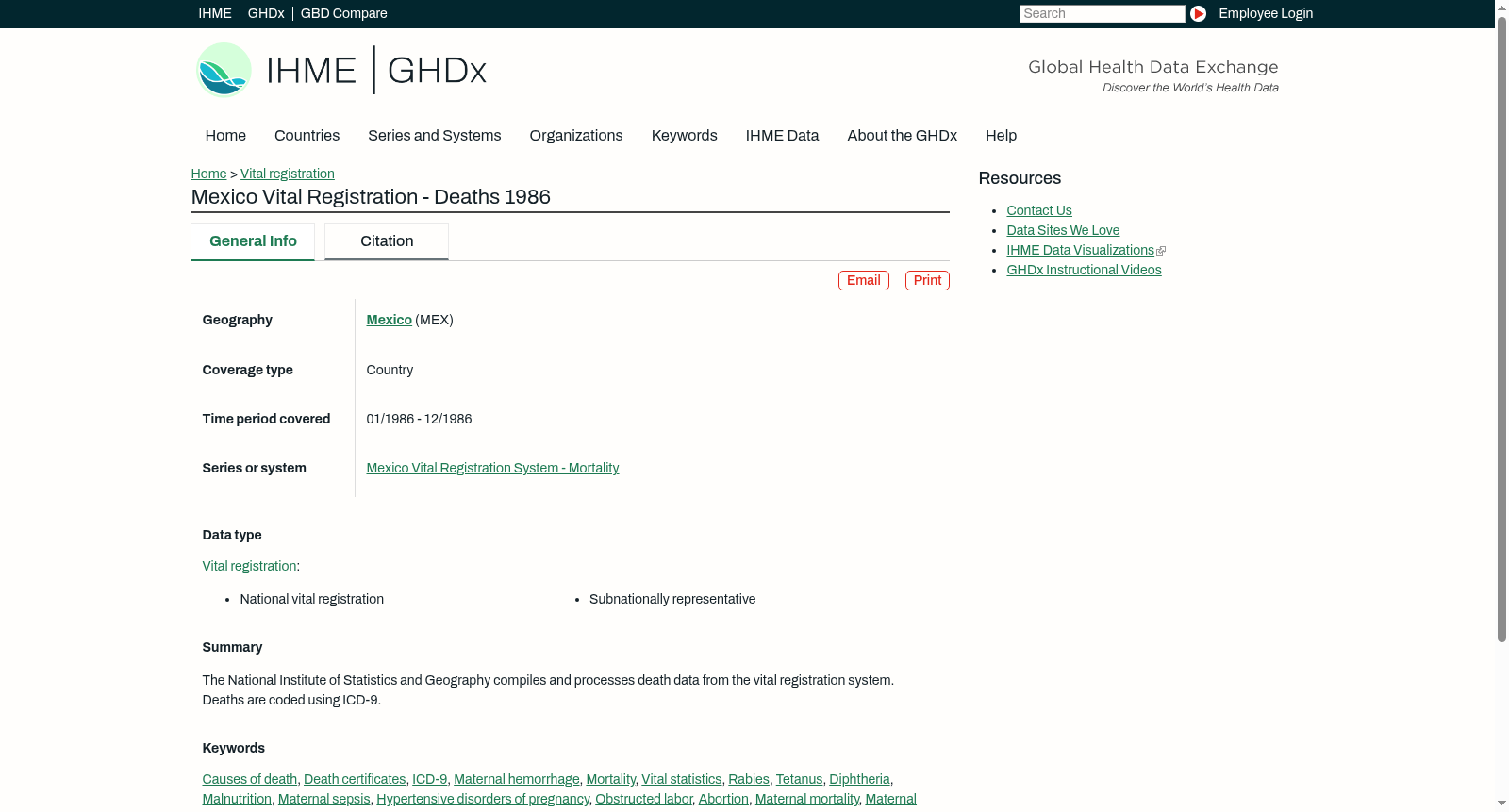Click the red search submit arrow icon
The width and height of the screenshot is (1509, 812).
tap(1198, 13)
